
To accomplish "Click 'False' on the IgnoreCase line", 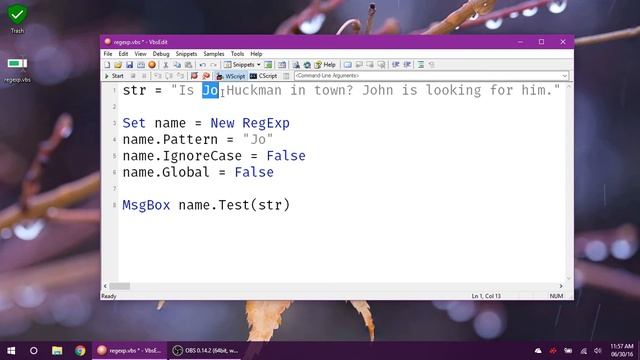I will pos(286,156).
